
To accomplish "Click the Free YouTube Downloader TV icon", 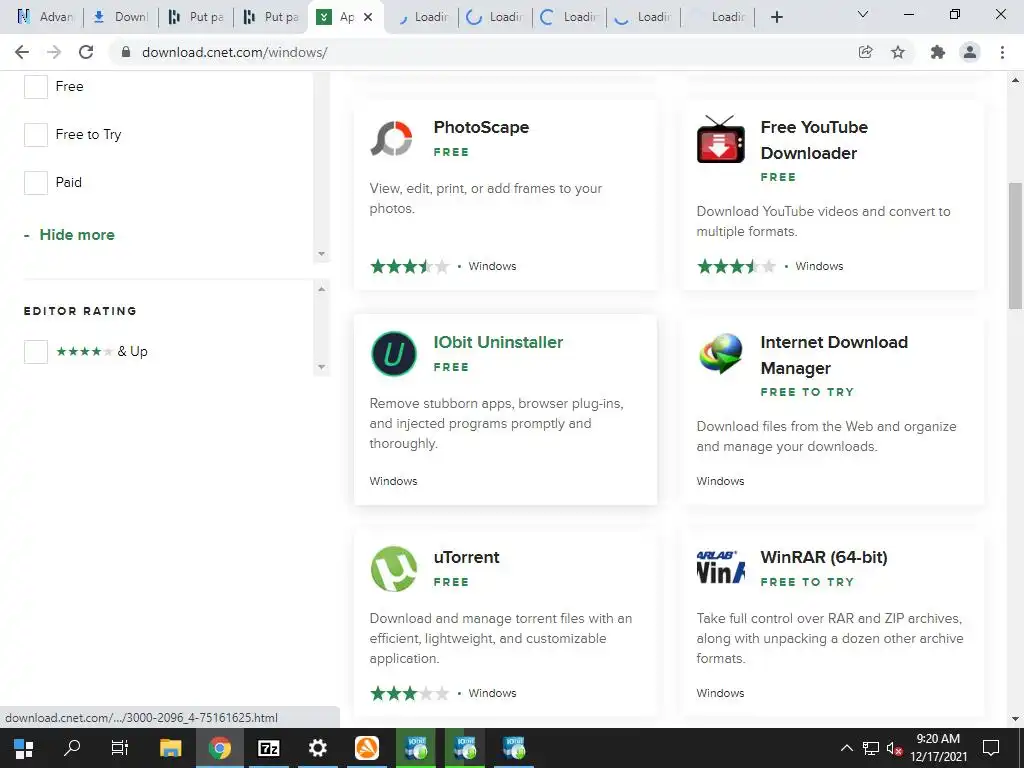I will [720, 138].
